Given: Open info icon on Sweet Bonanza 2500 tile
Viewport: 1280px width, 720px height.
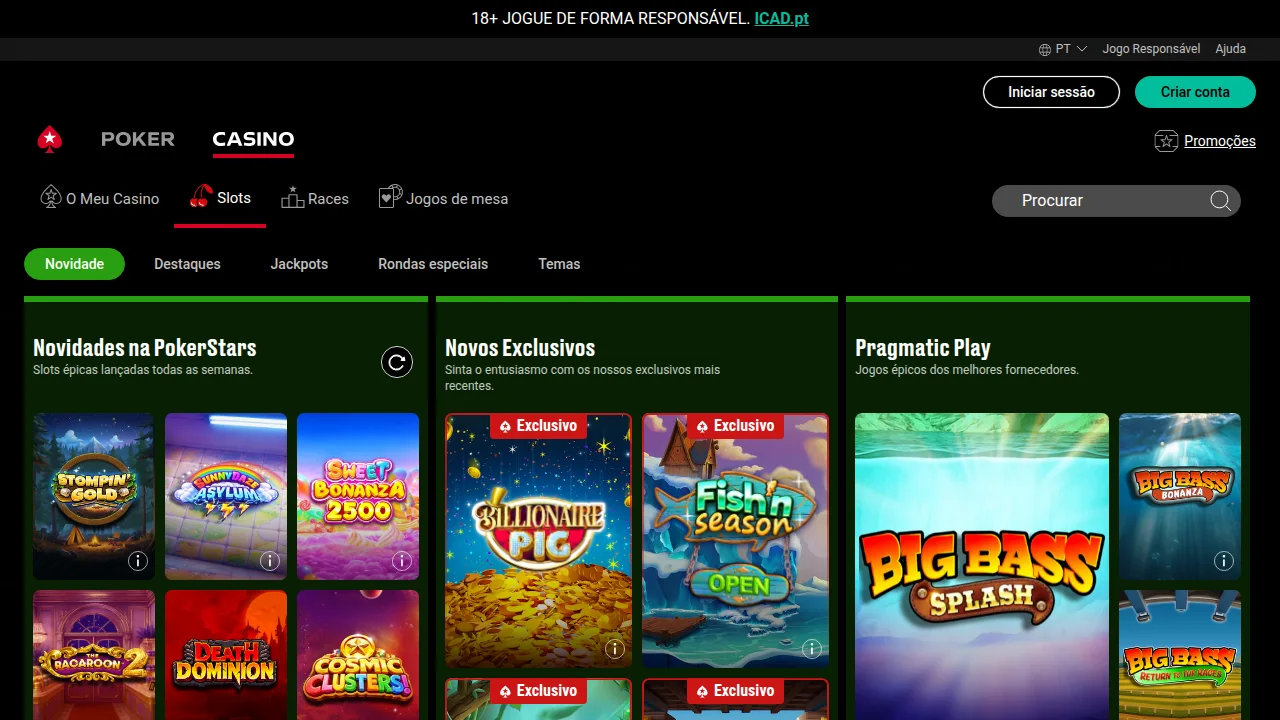Looking at the screenshot, I should (x=402, y=561).
